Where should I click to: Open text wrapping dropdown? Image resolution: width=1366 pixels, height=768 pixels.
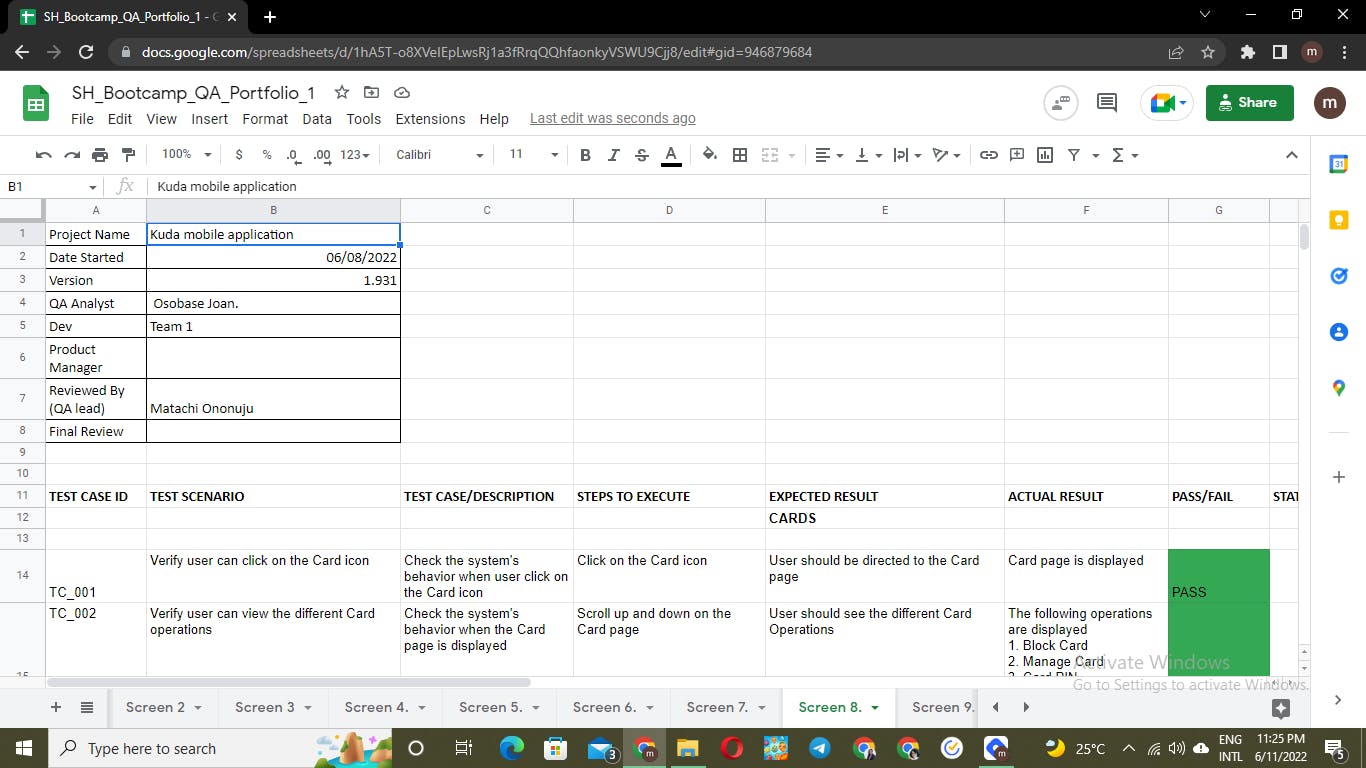click(907, 155)
